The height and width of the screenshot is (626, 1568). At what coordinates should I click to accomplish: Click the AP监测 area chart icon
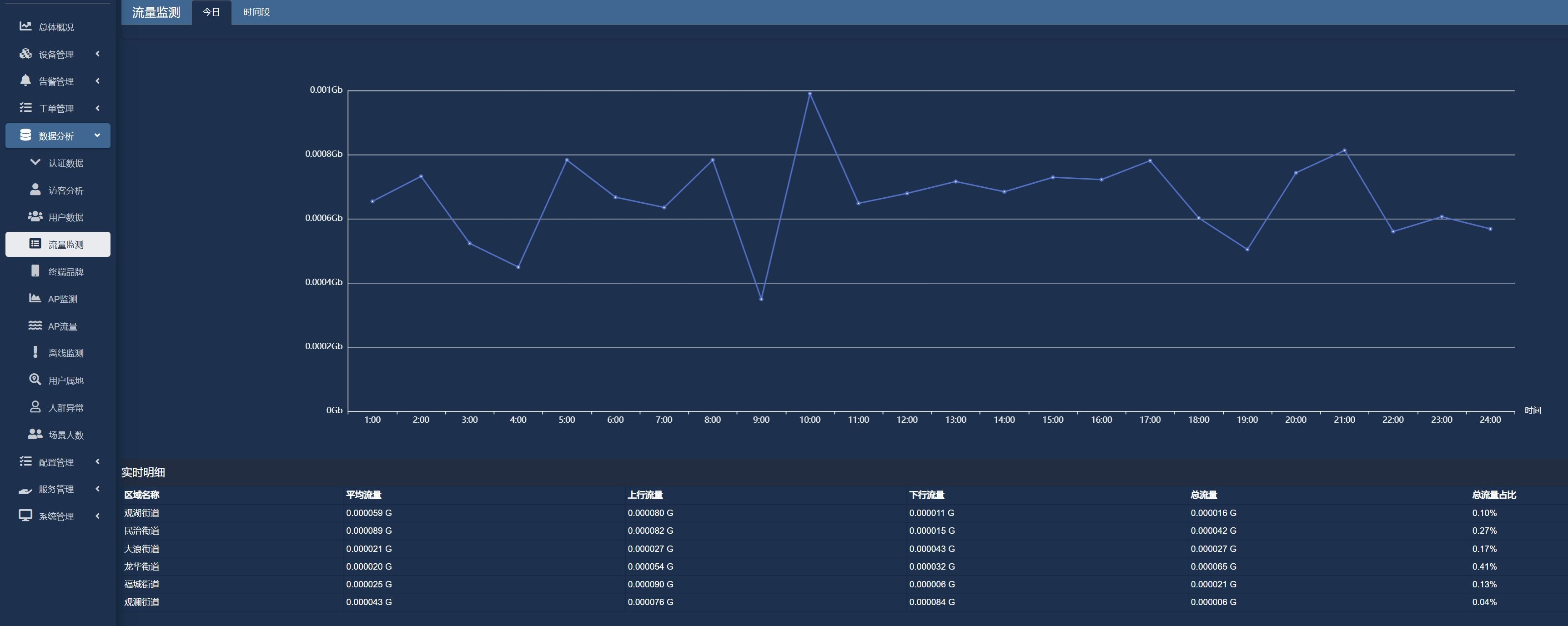35,298
